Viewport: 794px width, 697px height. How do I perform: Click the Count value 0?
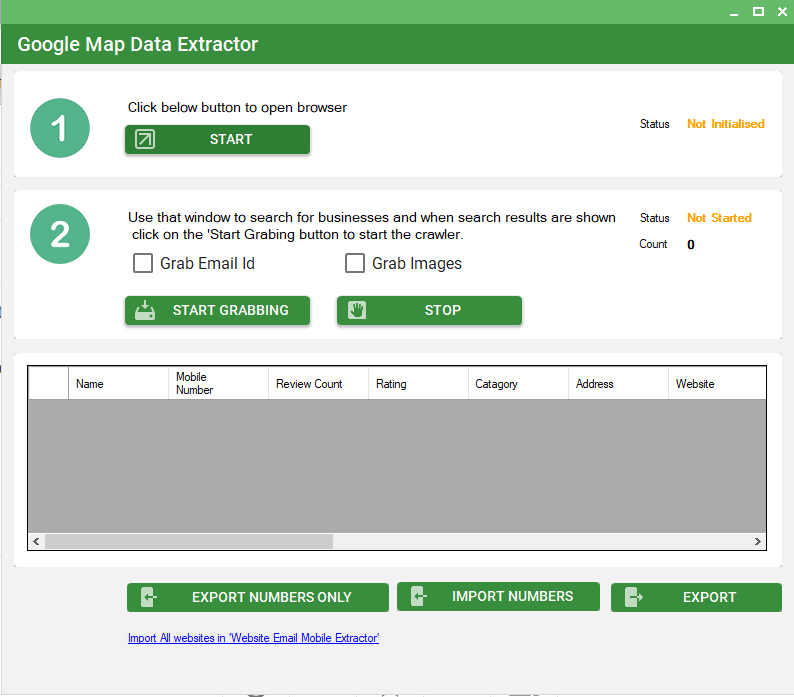pos(691,245)
